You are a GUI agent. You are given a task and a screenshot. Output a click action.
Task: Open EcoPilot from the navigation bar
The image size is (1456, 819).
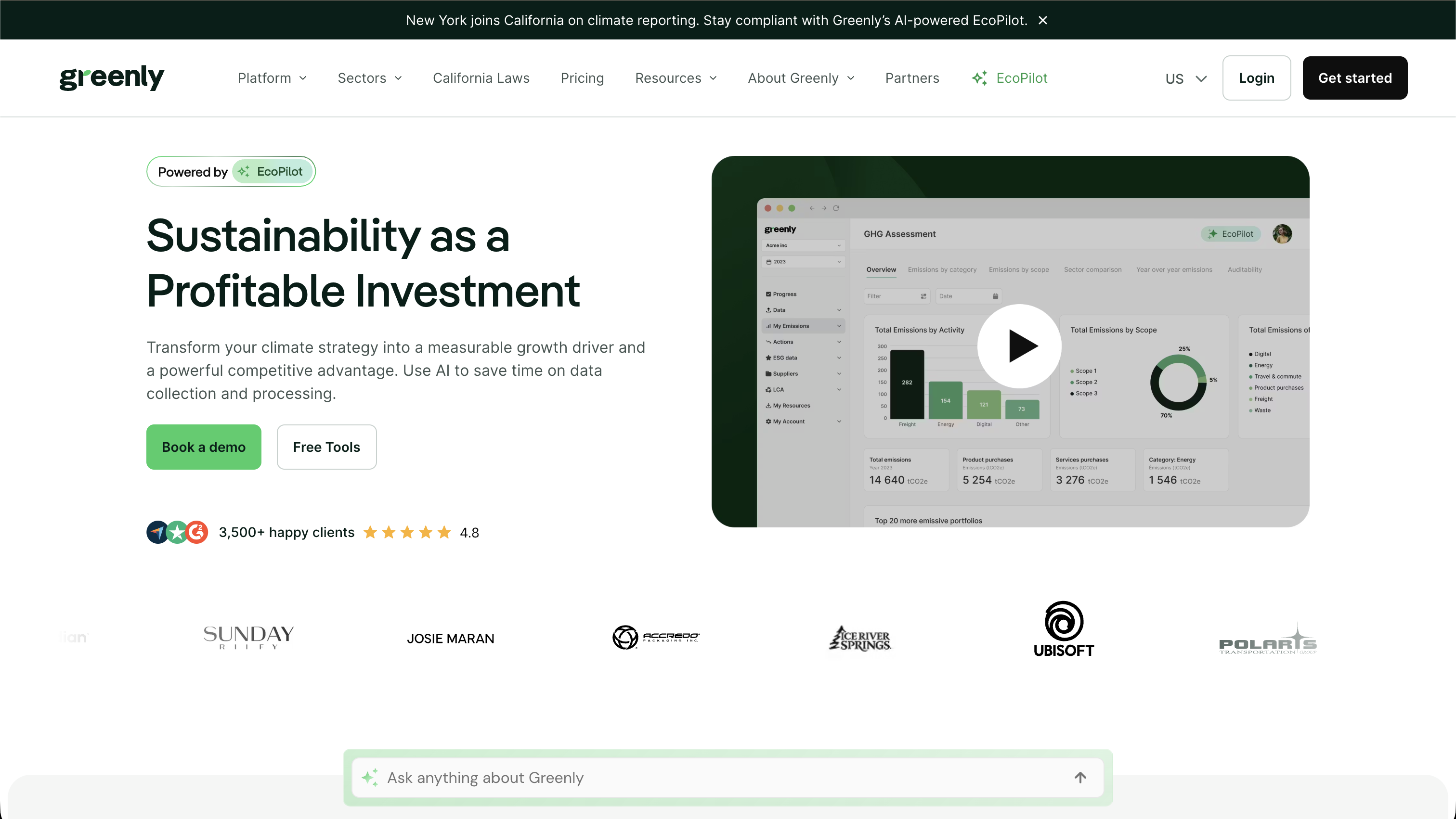click(x=1010, y=78)
